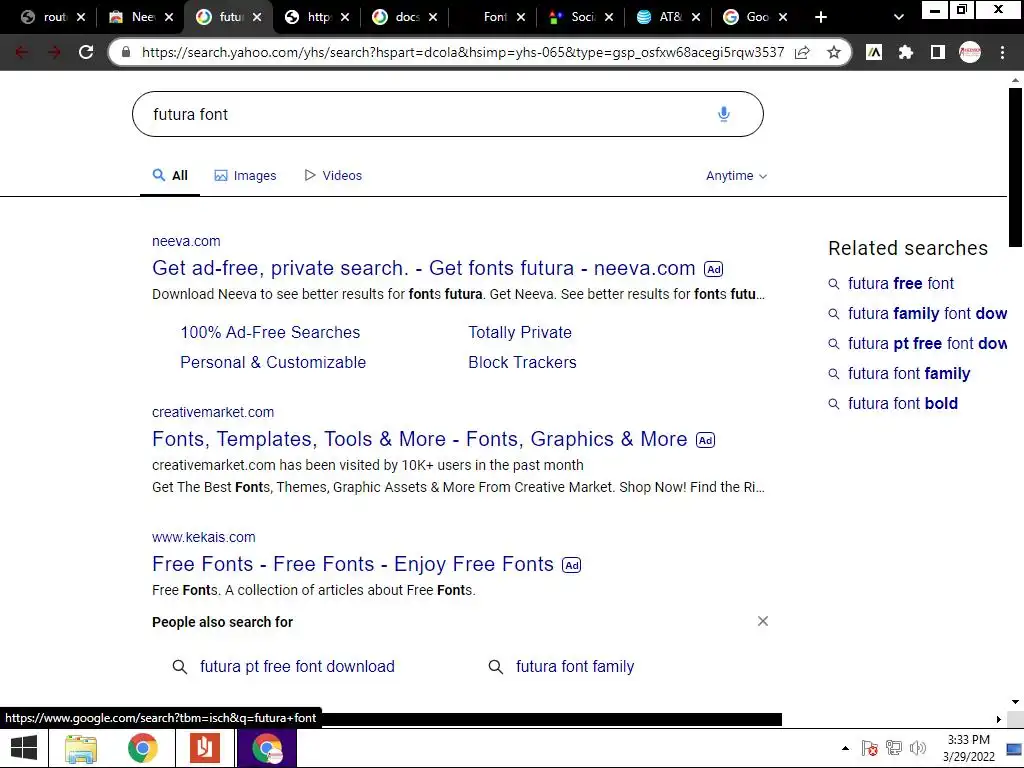Open the volume speaker tray icon
The height and width of the screenshot is (768, 1024).
[918, 748]
